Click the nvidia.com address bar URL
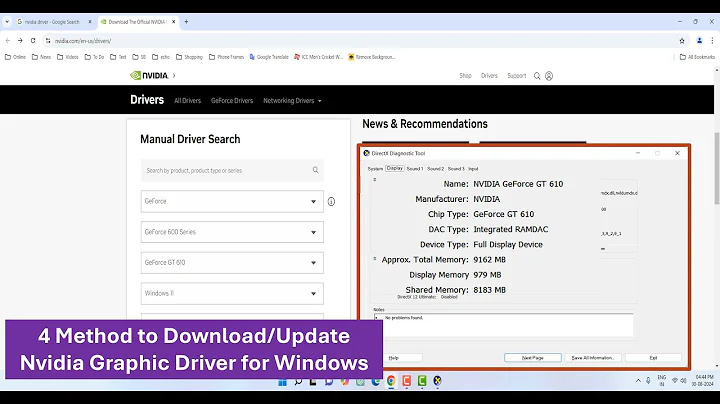This screenshot has width=720, height=404. click(x=83, y=41)
